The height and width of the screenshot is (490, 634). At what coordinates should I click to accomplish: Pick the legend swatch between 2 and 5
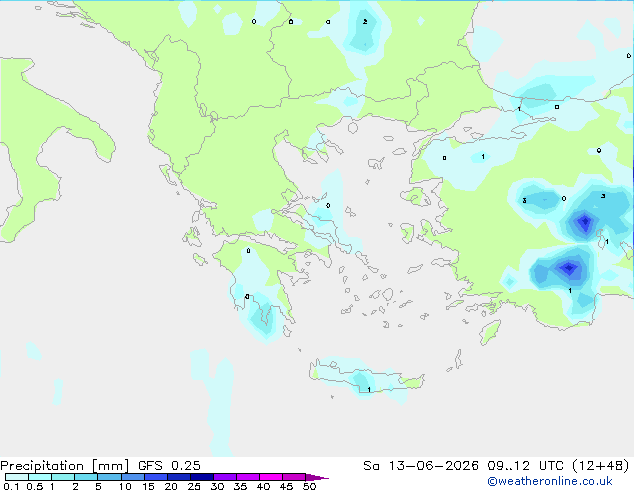[x=86, y=477]
